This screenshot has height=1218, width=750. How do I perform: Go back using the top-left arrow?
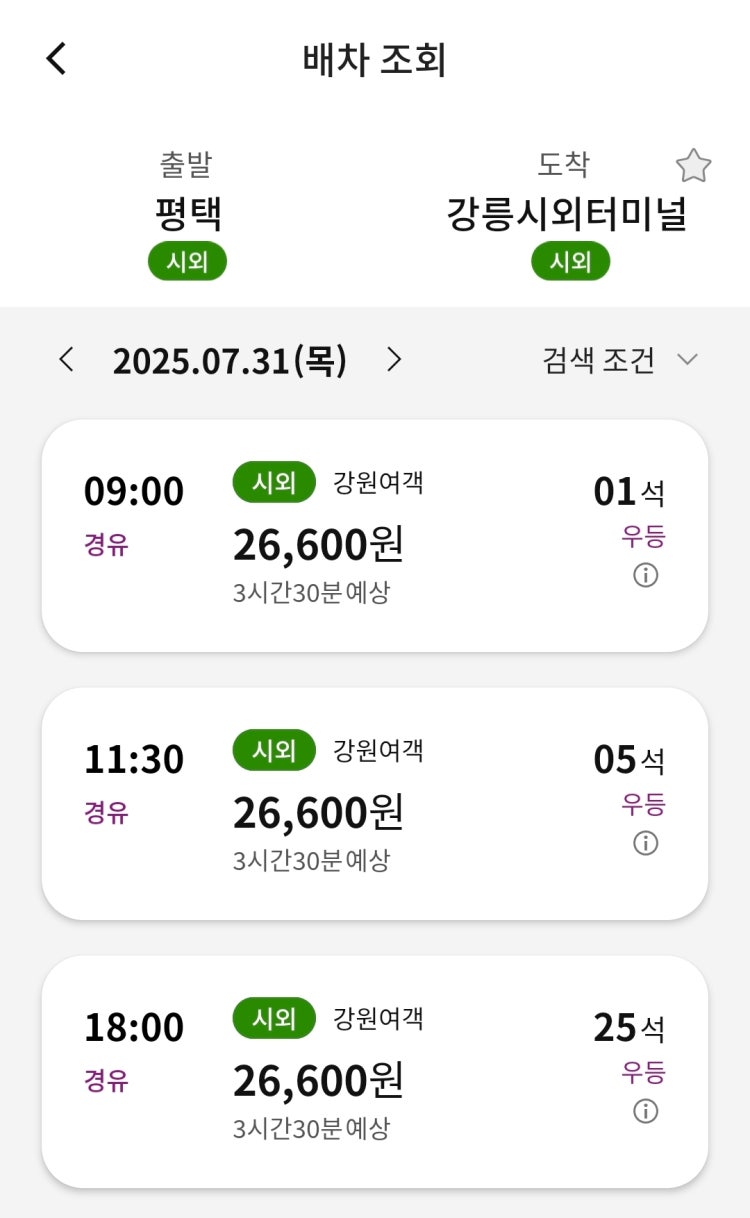(x=56, y=58)
